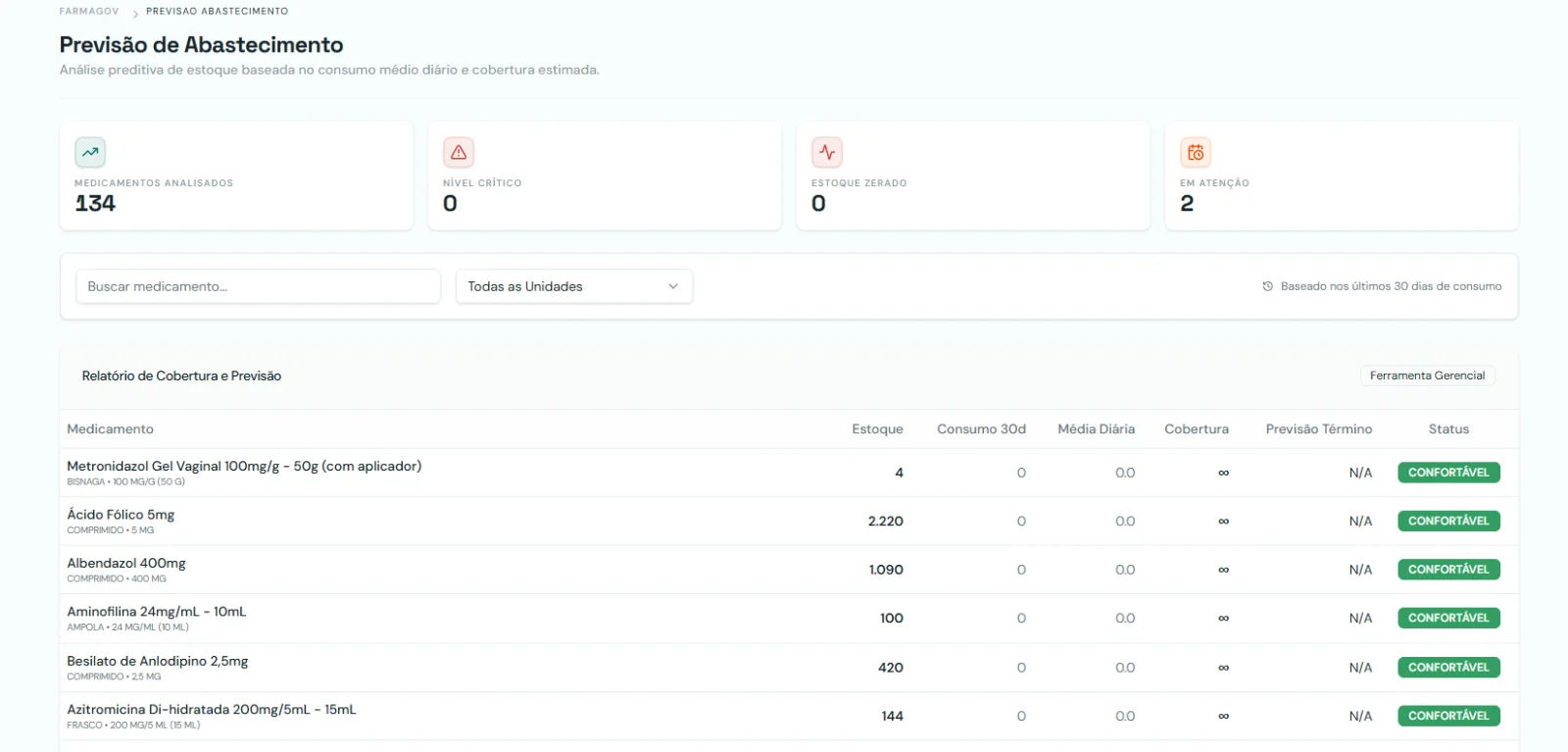Select the Metronidazol Gel Vaginal row name
The image size is (1568, 752).
pyautogui.click(x=244, y=467)
